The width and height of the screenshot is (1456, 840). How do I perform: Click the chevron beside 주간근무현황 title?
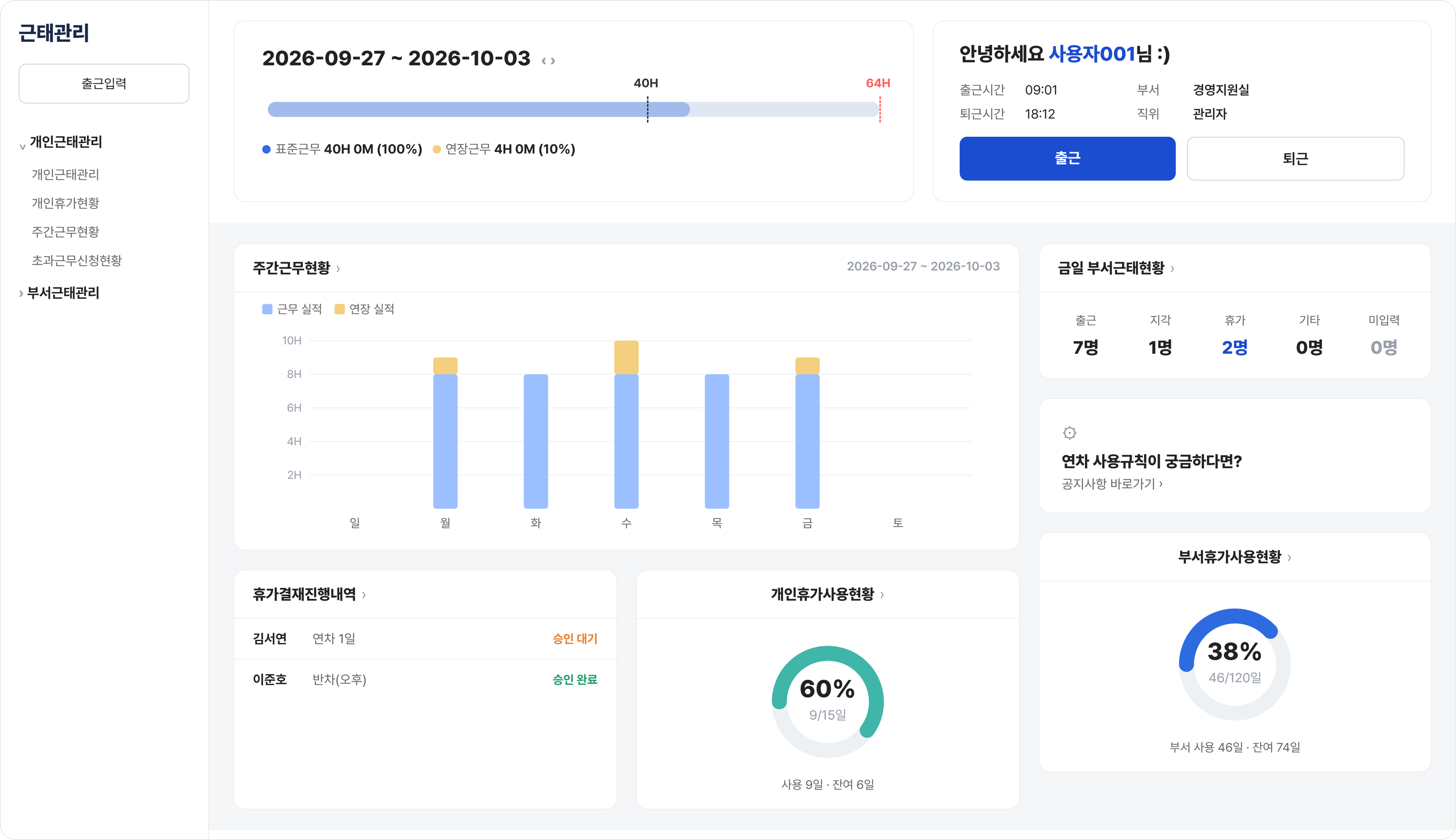tap(338, 269)
